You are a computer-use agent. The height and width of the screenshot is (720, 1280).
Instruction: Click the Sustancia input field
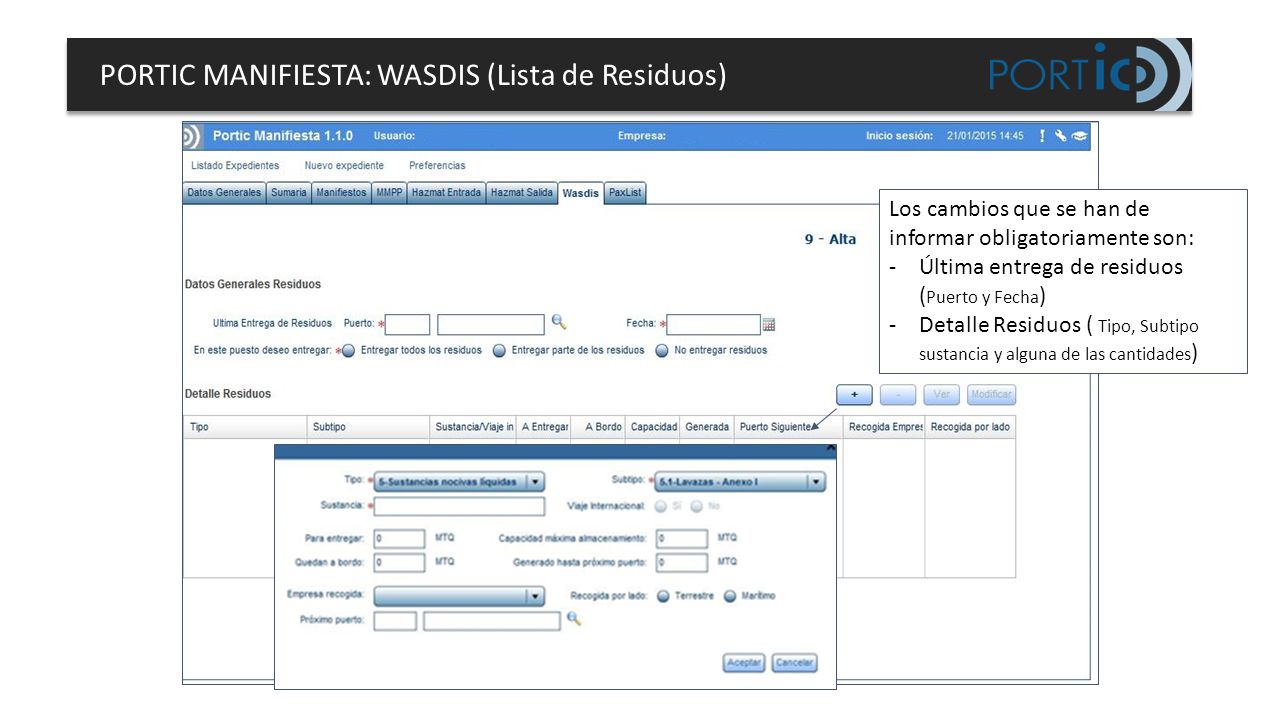(x=459, y=506)
